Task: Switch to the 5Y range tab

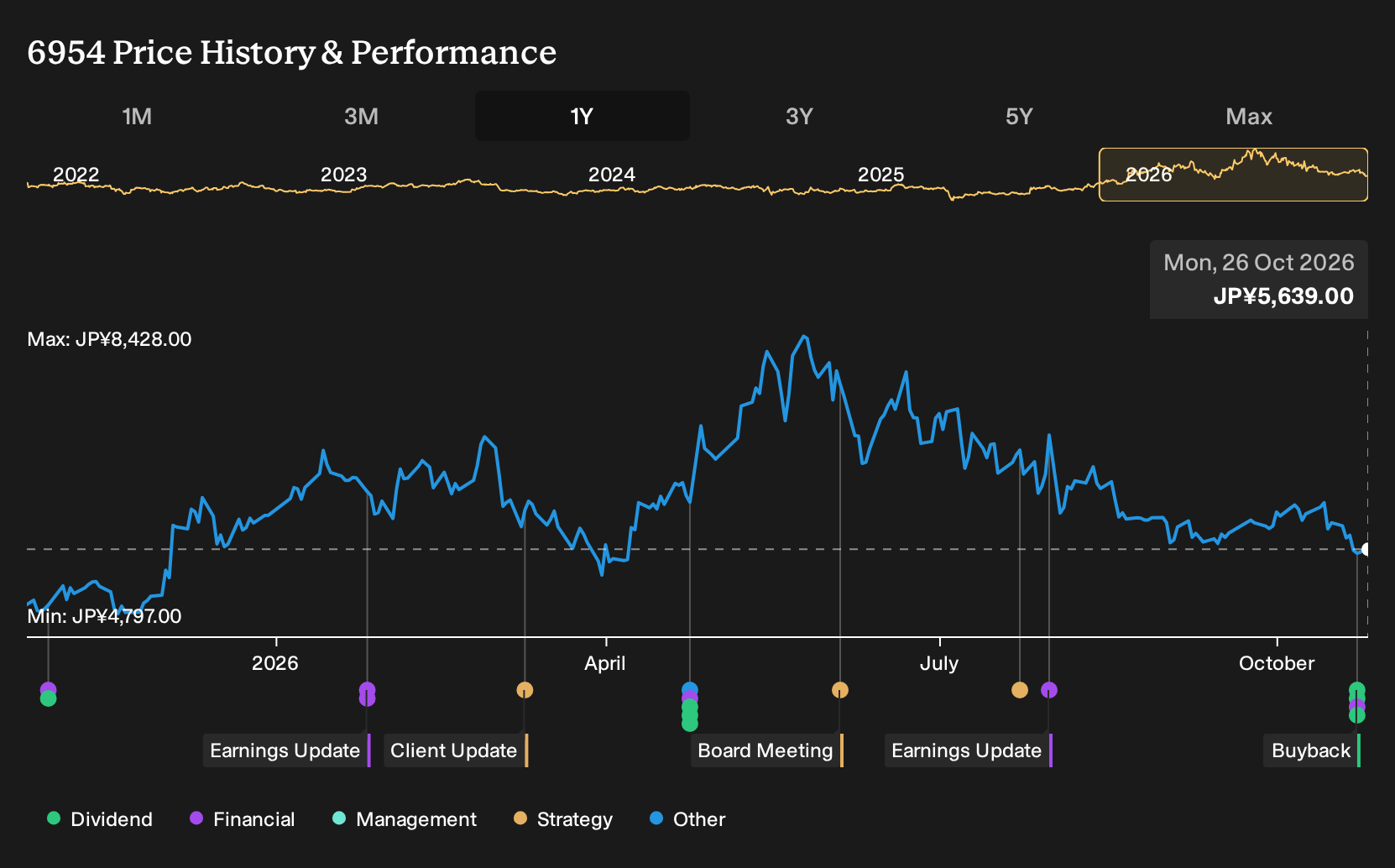Action: (1019, 117)
